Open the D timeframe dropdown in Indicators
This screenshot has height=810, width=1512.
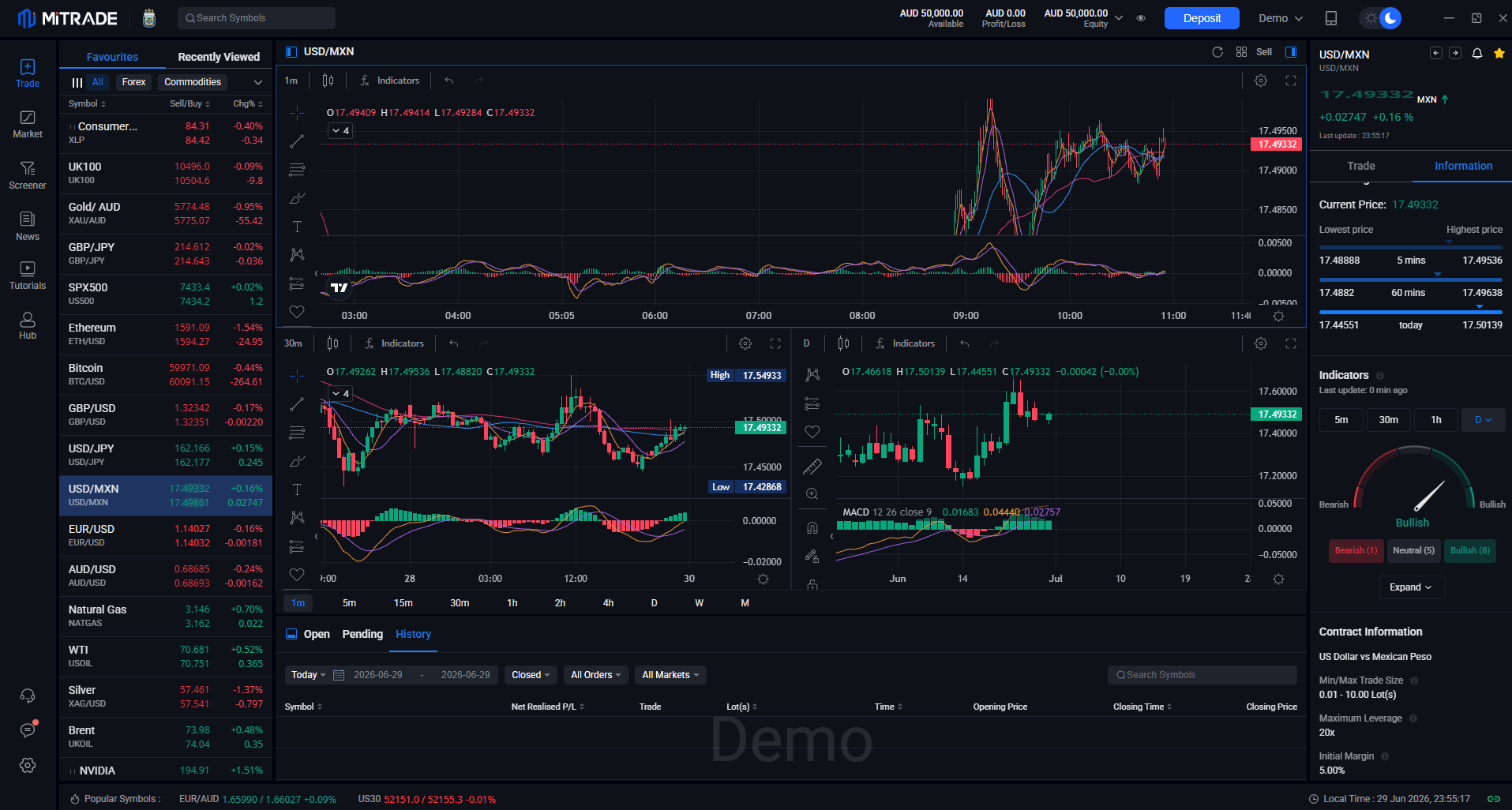pyautogui.click(x=1484, y=420)
